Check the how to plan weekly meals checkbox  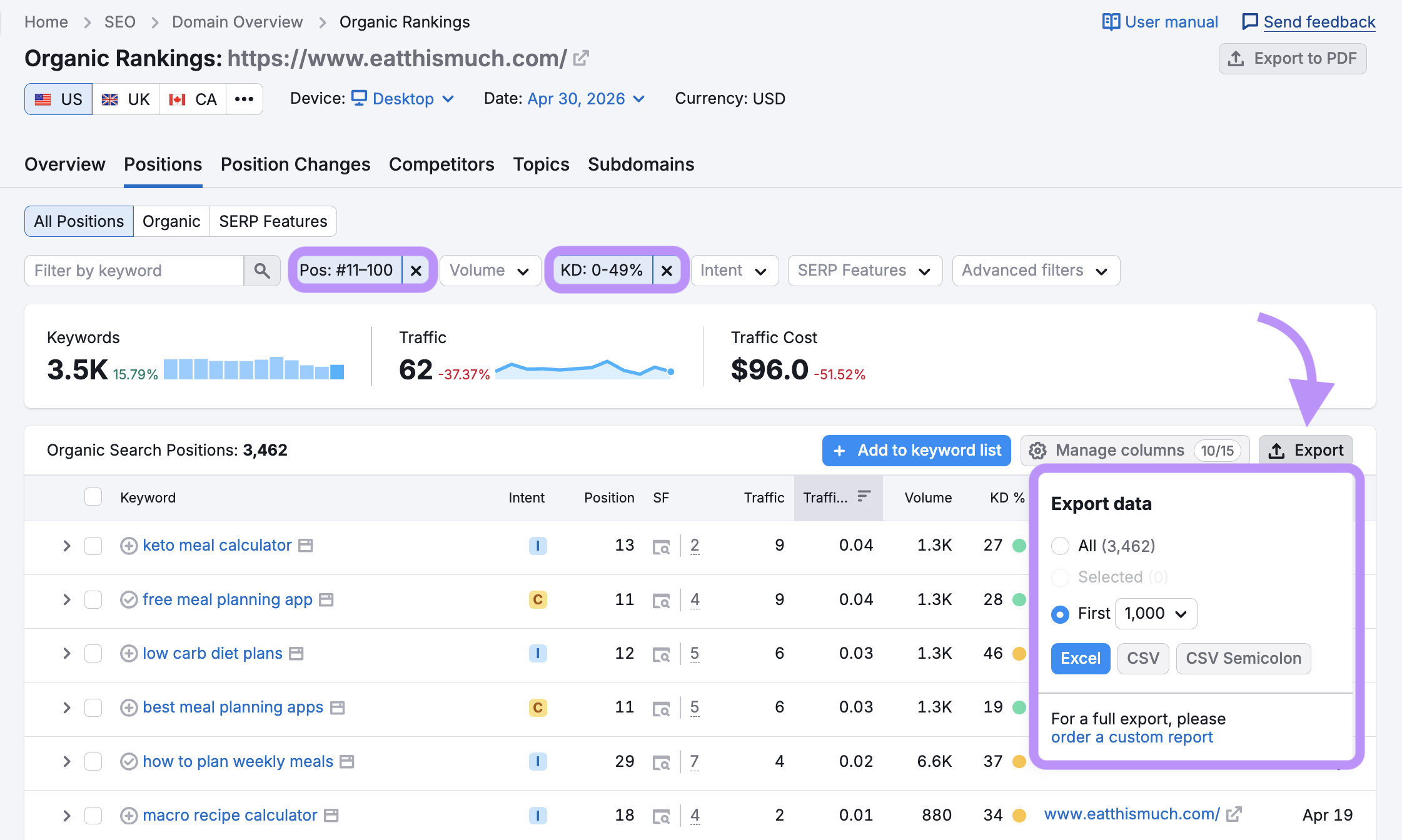click(x=93, y=762)
